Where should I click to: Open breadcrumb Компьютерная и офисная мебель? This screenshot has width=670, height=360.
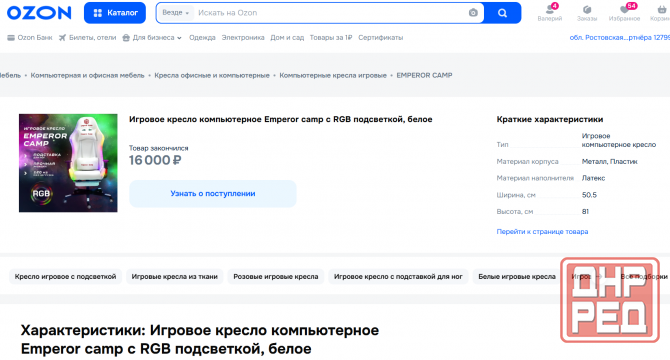click(x=87, y=75)
